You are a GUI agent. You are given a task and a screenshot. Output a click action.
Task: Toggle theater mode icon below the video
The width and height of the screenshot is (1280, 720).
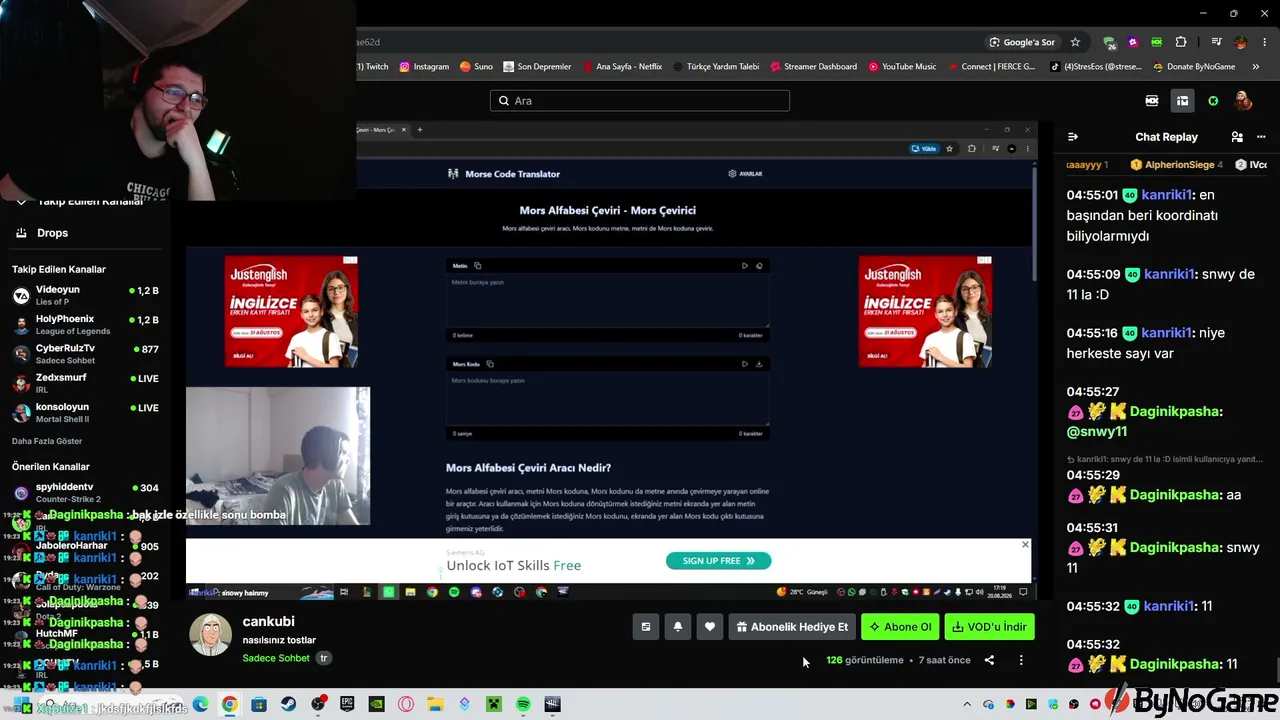(x=646, y=627)
